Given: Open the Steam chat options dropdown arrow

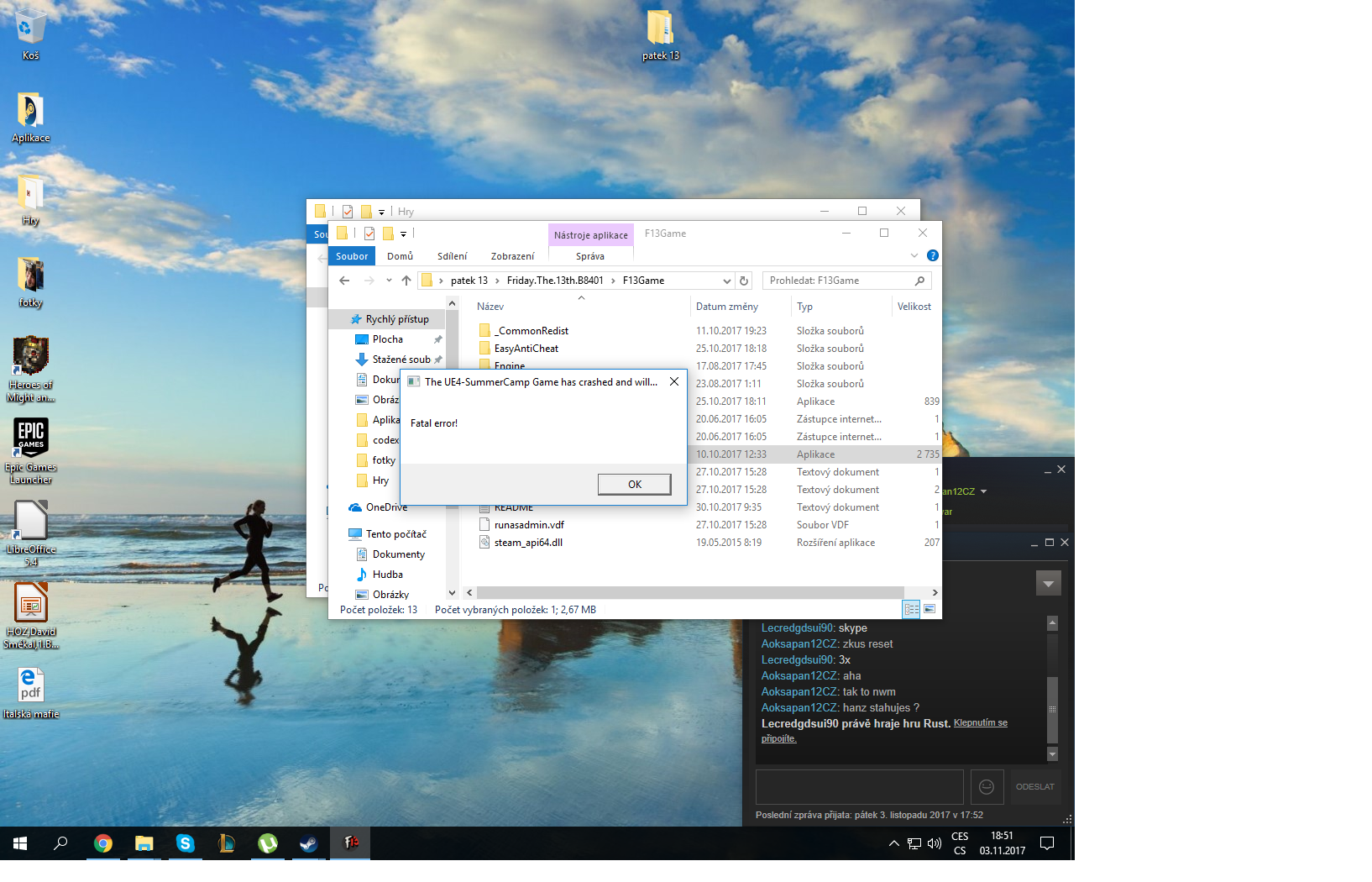Looking at the screenshot, I should (1048, 583).
